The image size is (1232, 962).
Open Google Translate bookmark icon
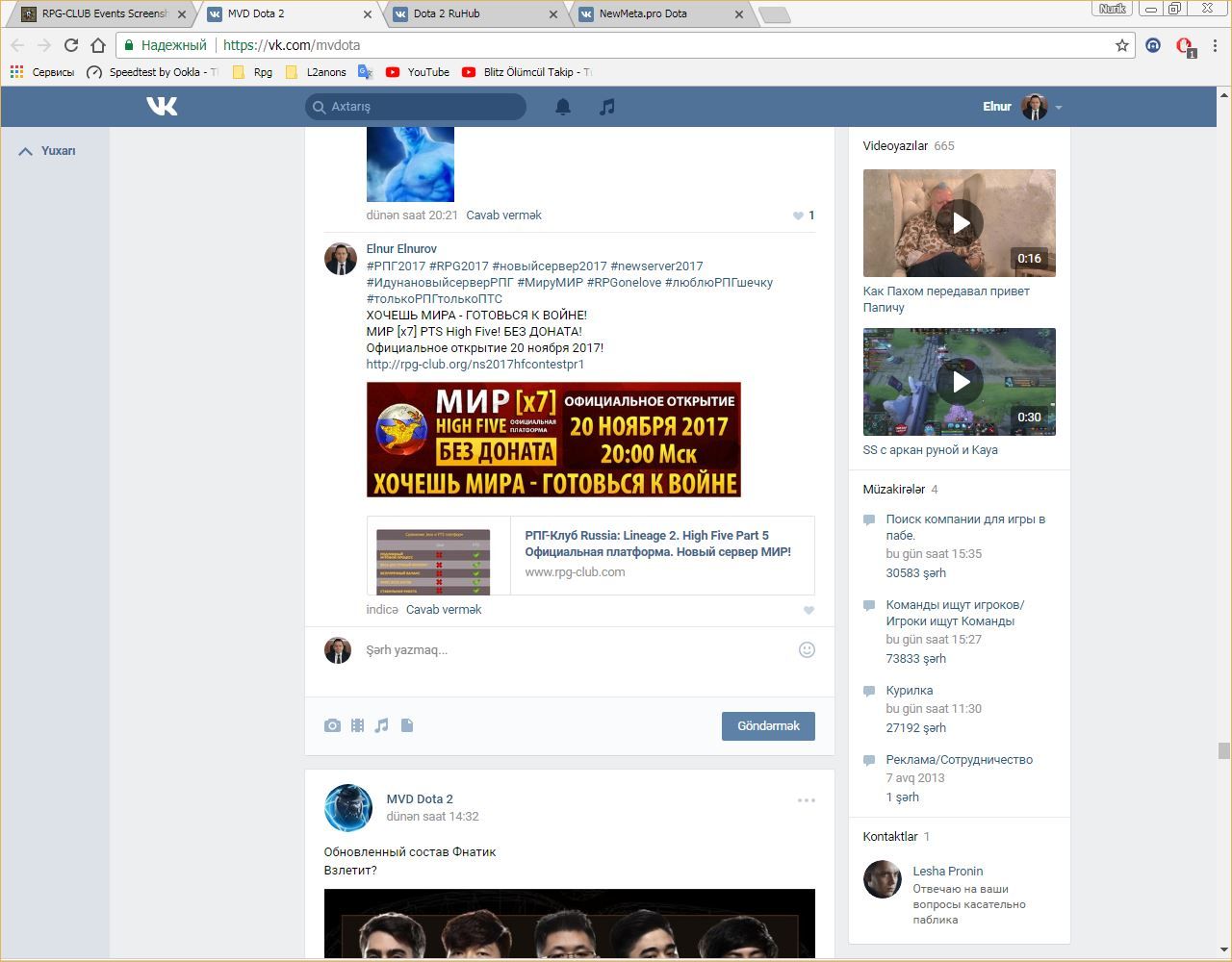[365, 72]
